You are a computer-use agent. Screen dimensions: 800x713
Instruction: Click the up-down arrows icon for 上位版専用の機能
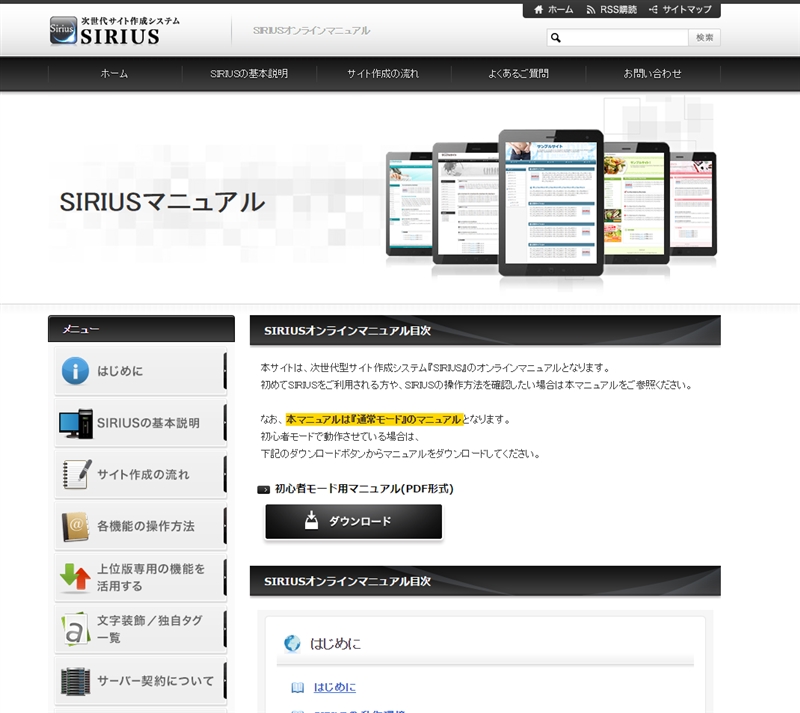coord(75,577)
